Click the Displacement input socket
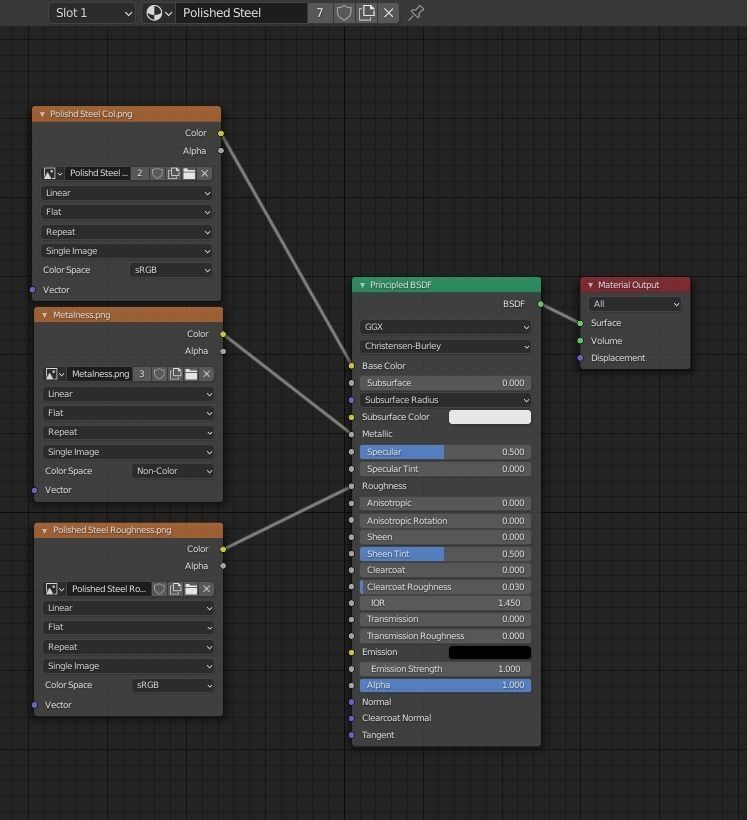Screen dimensions: 747x820 (580, 358)
